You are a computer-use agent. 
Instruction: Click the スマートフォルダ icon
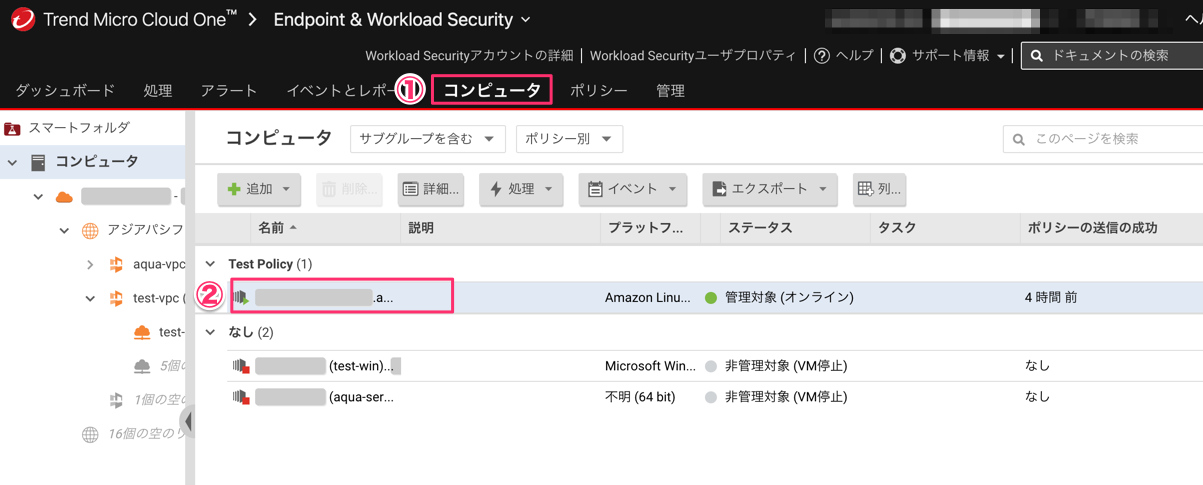[12, 128]
